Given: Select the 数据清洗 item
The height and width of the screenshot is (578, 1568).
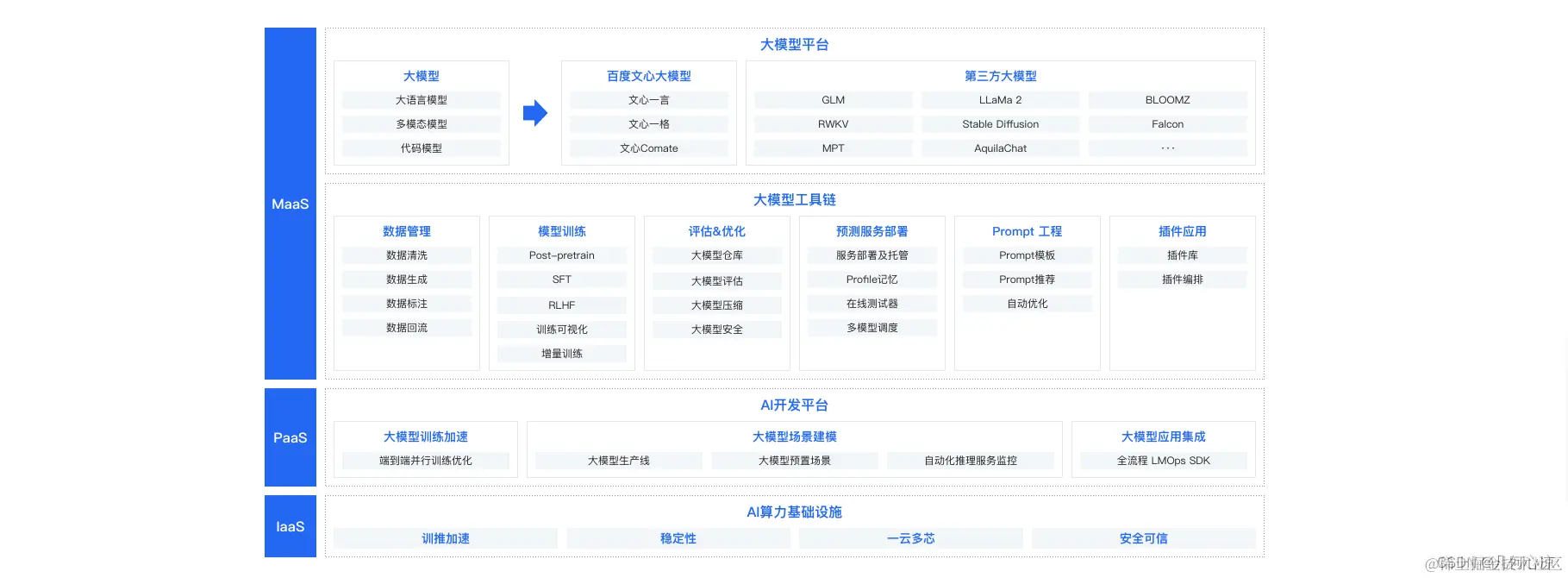Looking at the screenshot, I should tap(407, 255).
